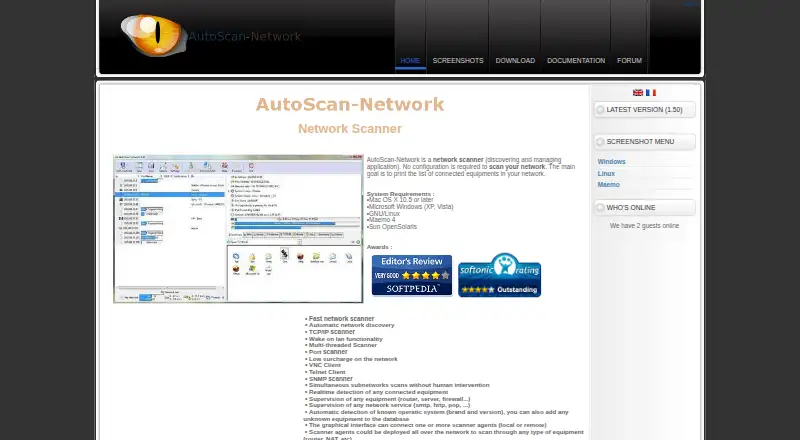Select the 'Sun OpenSolaris' requirement line
This screenshot has width=800, height=440.
[392, 227]
